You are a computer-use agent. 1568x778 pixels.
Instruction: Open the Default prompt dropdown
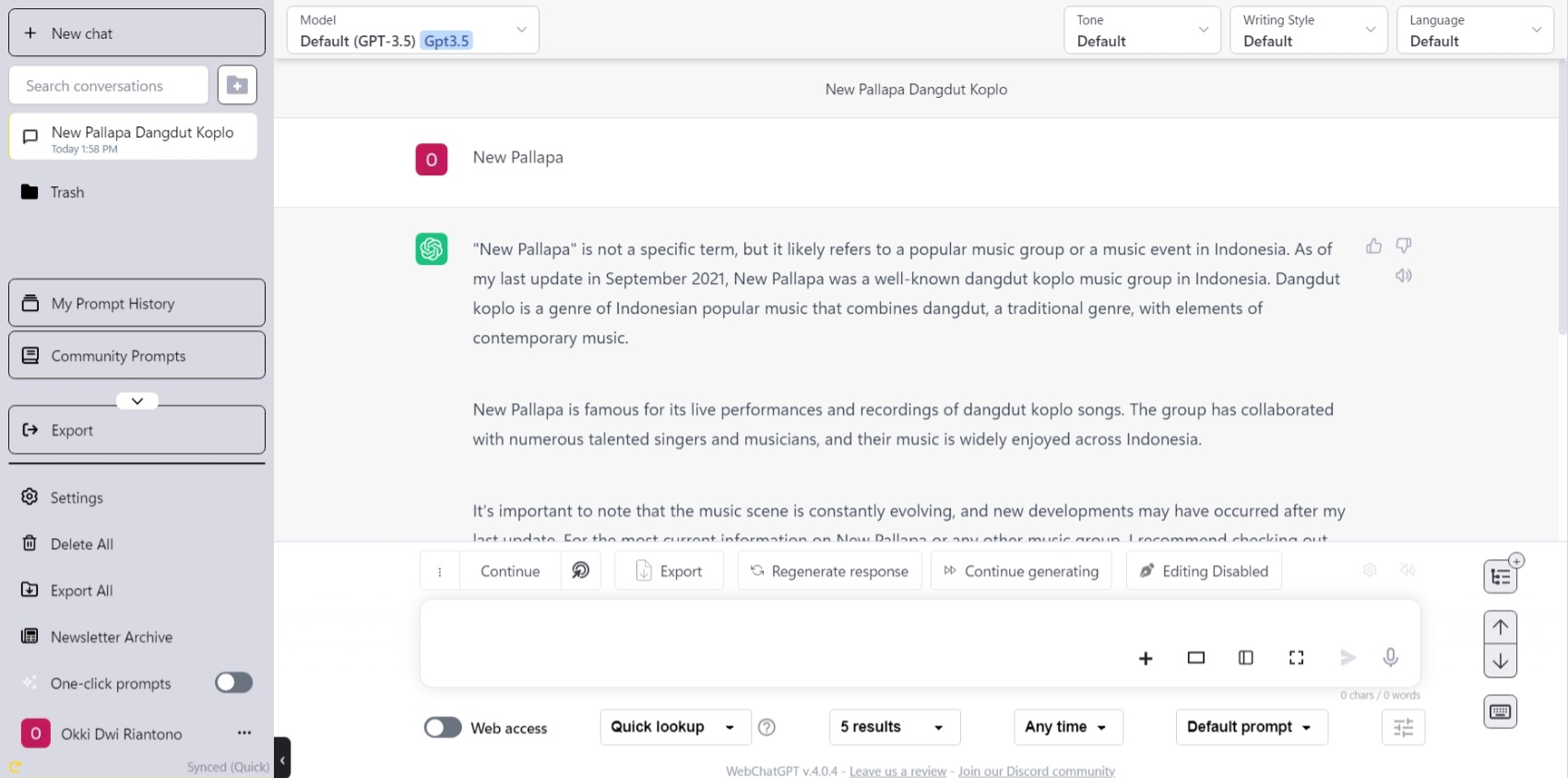point(1251,727)
